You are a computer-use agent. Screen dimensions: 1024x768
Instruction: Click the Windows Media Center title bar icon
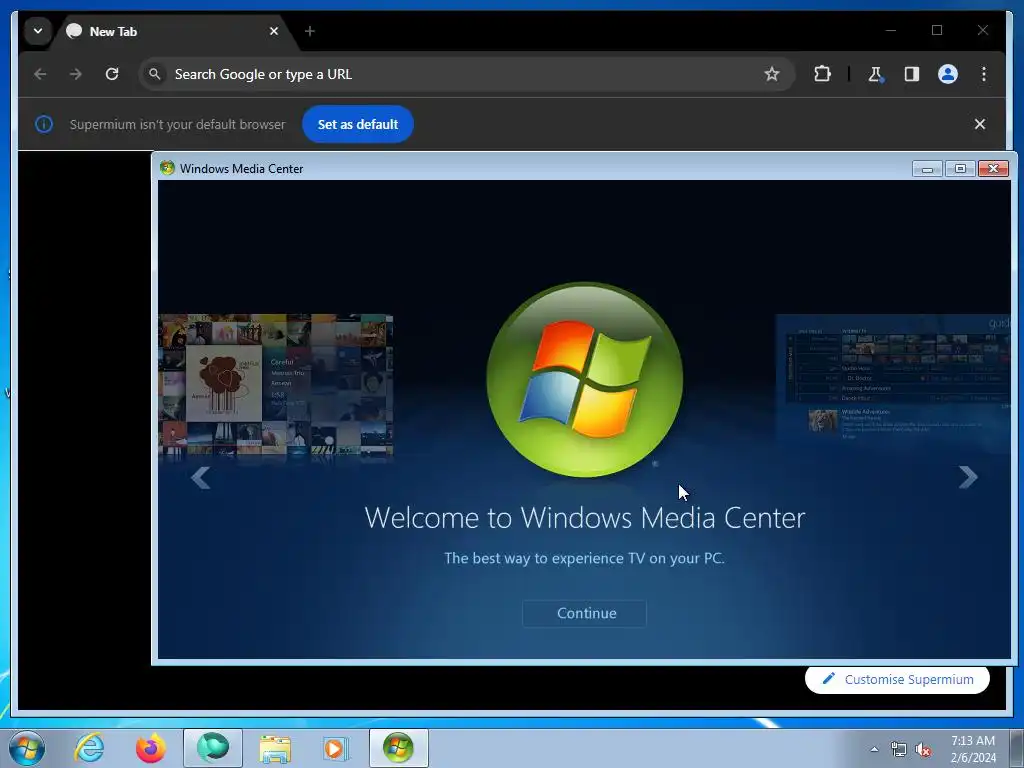click(167, 168)
